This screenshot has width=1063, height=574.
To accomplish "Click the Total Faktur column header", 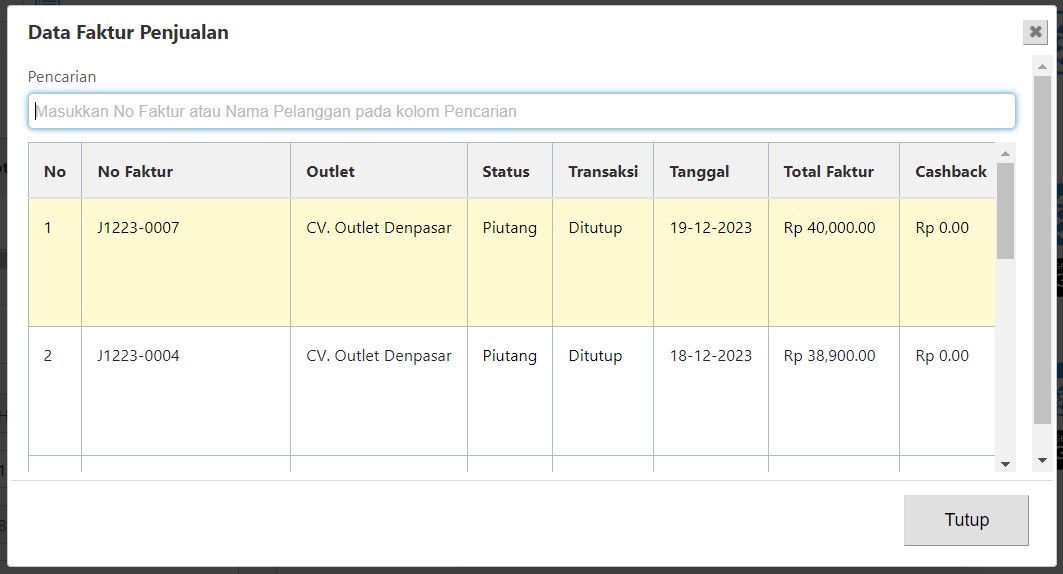I will 828,172.
